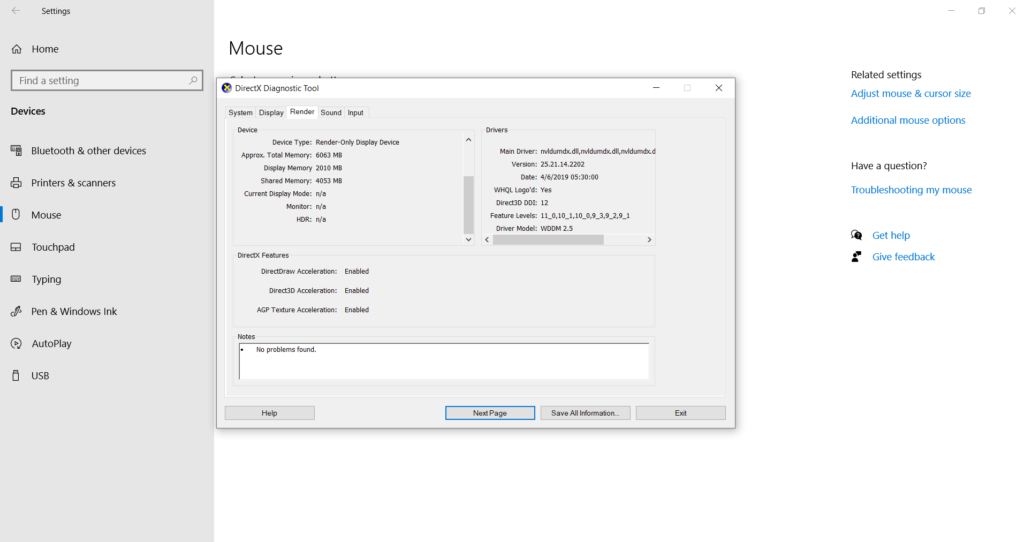Click the Help button in DirectX dialog
Viewport: 1024px width, 542px height.
[x=270, y=413]
